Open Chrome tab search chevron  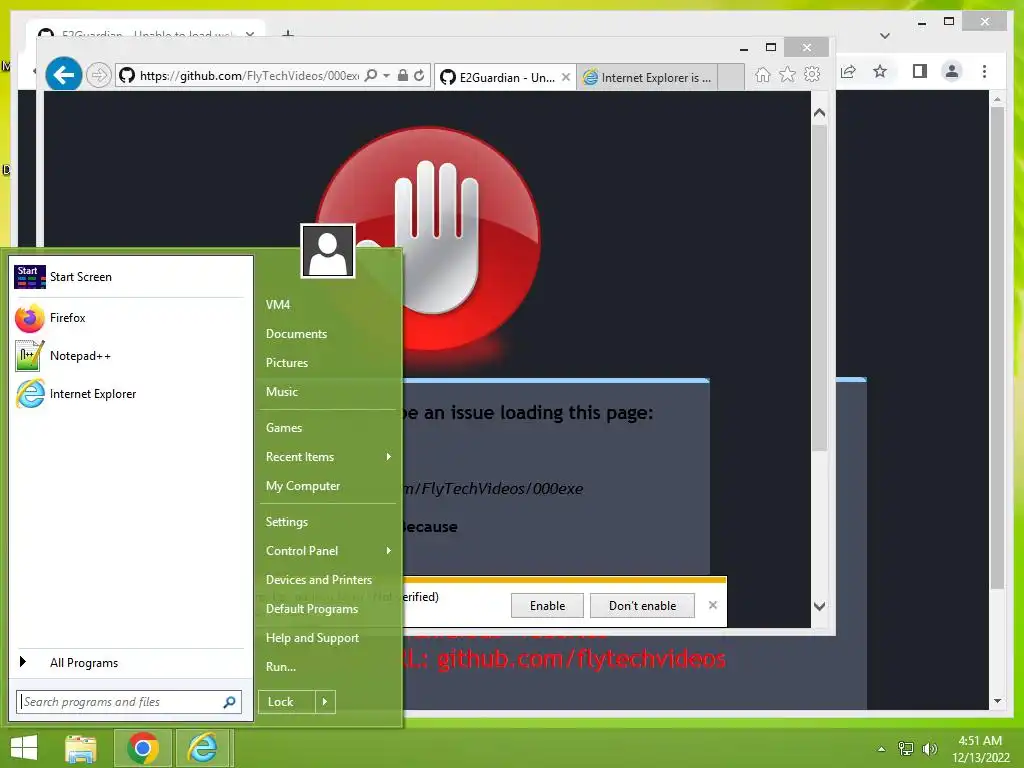point(885,35)
